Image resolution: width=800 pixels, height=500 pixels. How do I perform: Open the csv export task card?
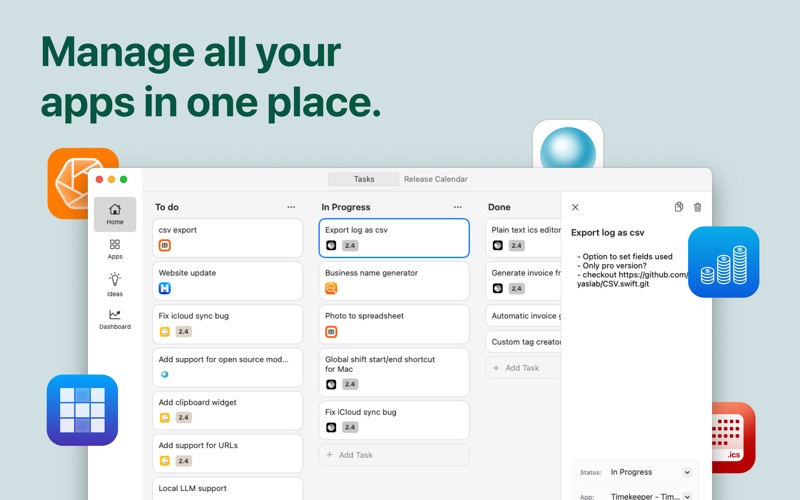(228, 238)
